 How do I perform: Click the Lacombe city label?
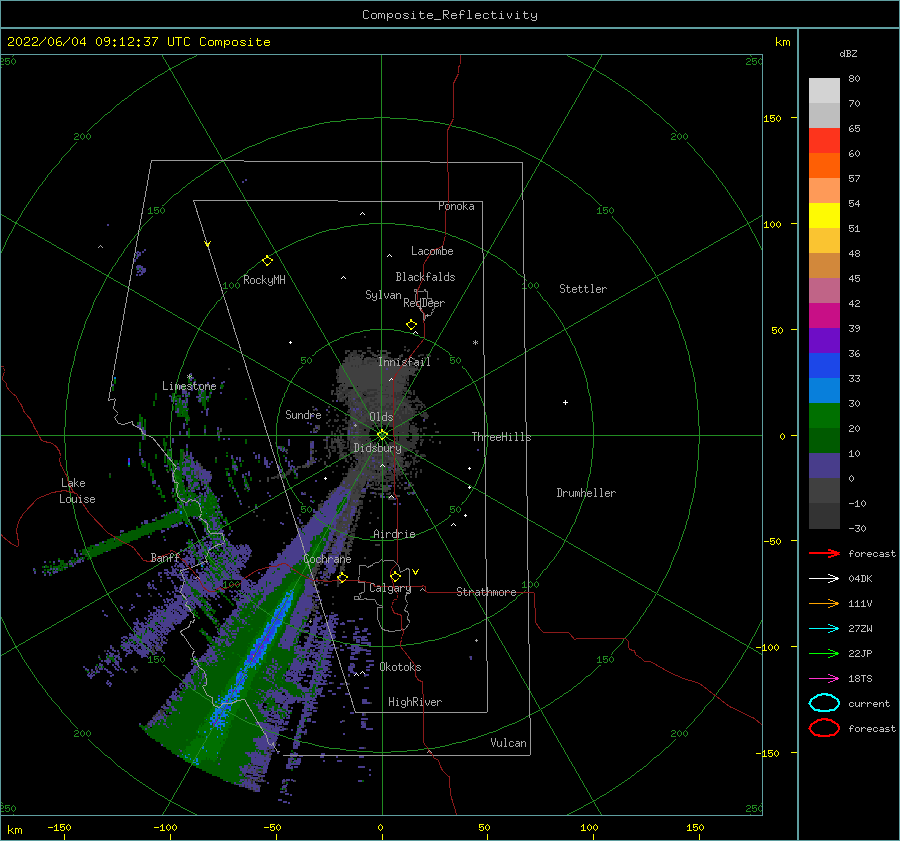coord(432,251)
